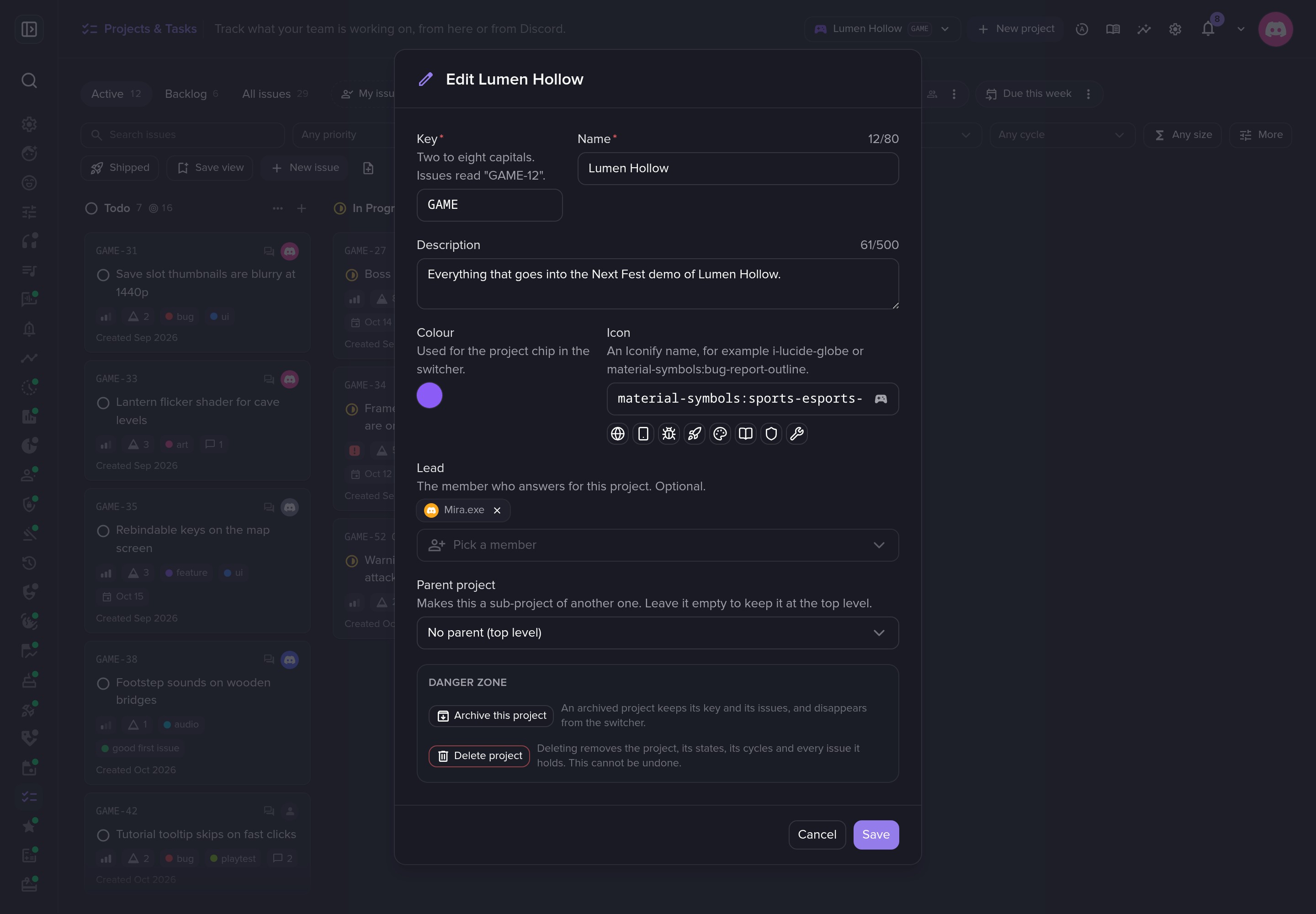Screen dimensions: 1316x914
Task: Click into the Description text area
Action: pos(658,284)
